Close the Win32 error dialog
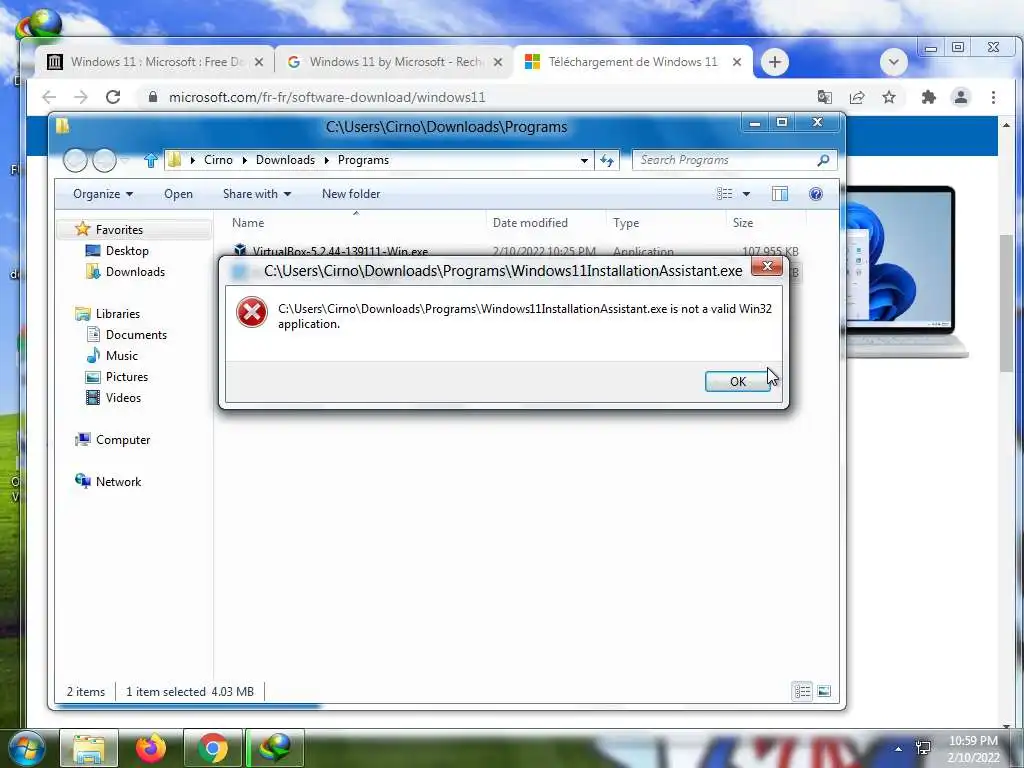The image size is (1024, 768). pyautogui.click(x=767, y=266)
